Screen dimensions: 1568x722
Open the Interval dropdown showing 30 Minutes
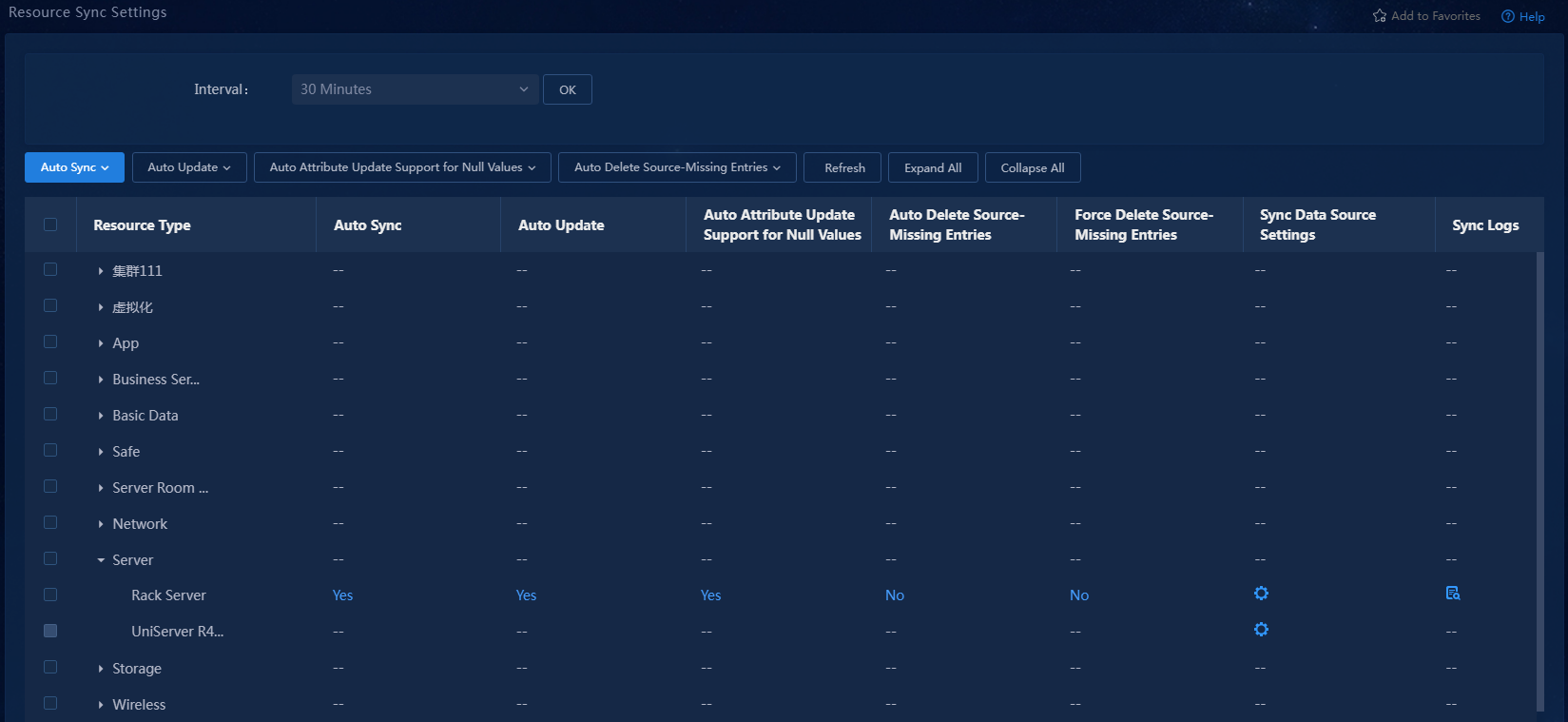(x=415, y=89)
